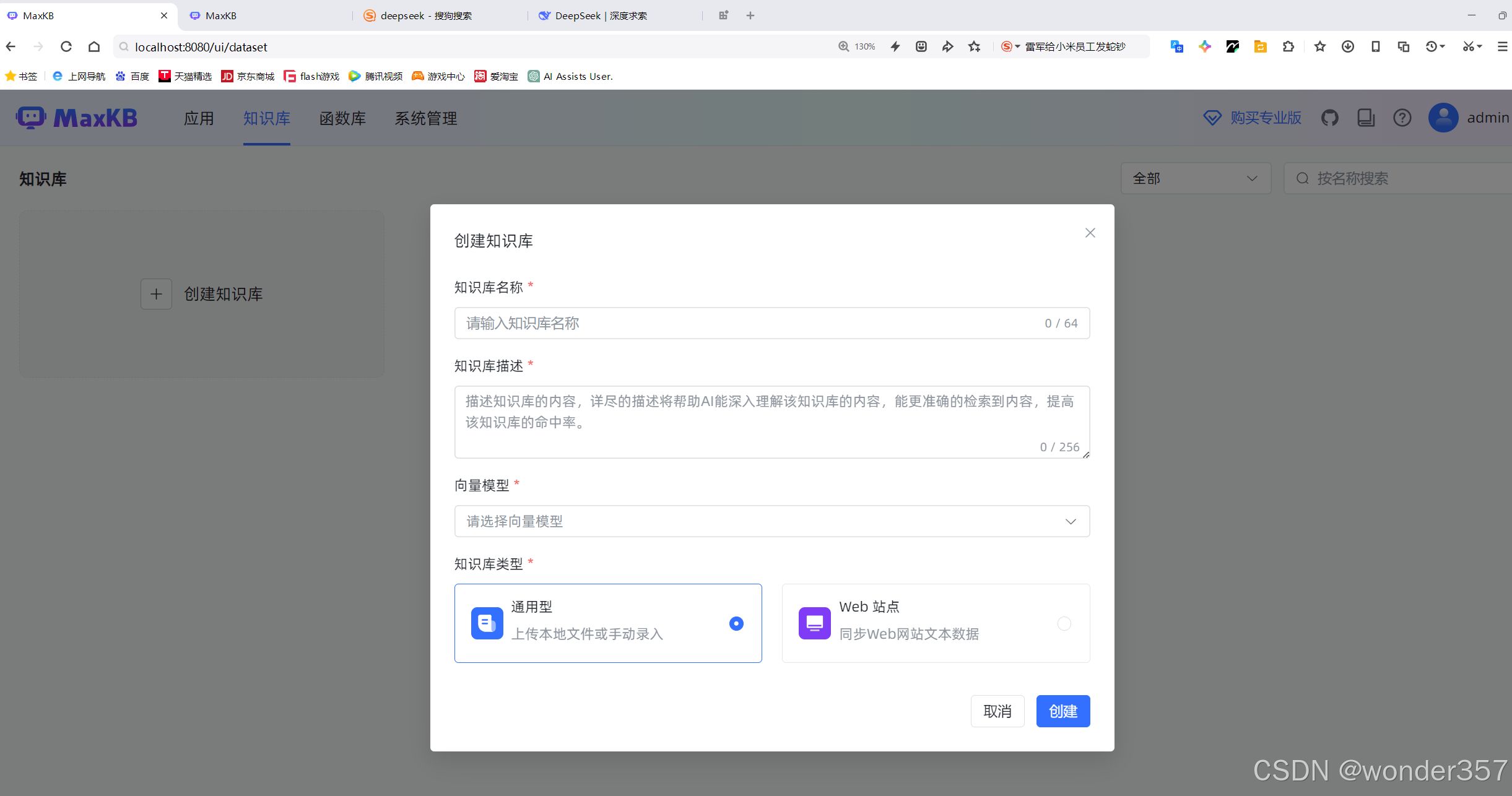This screenshot has height=796, width=1512.
Task: Open the search magnifier in the name search box
Action: point(1303,178)
